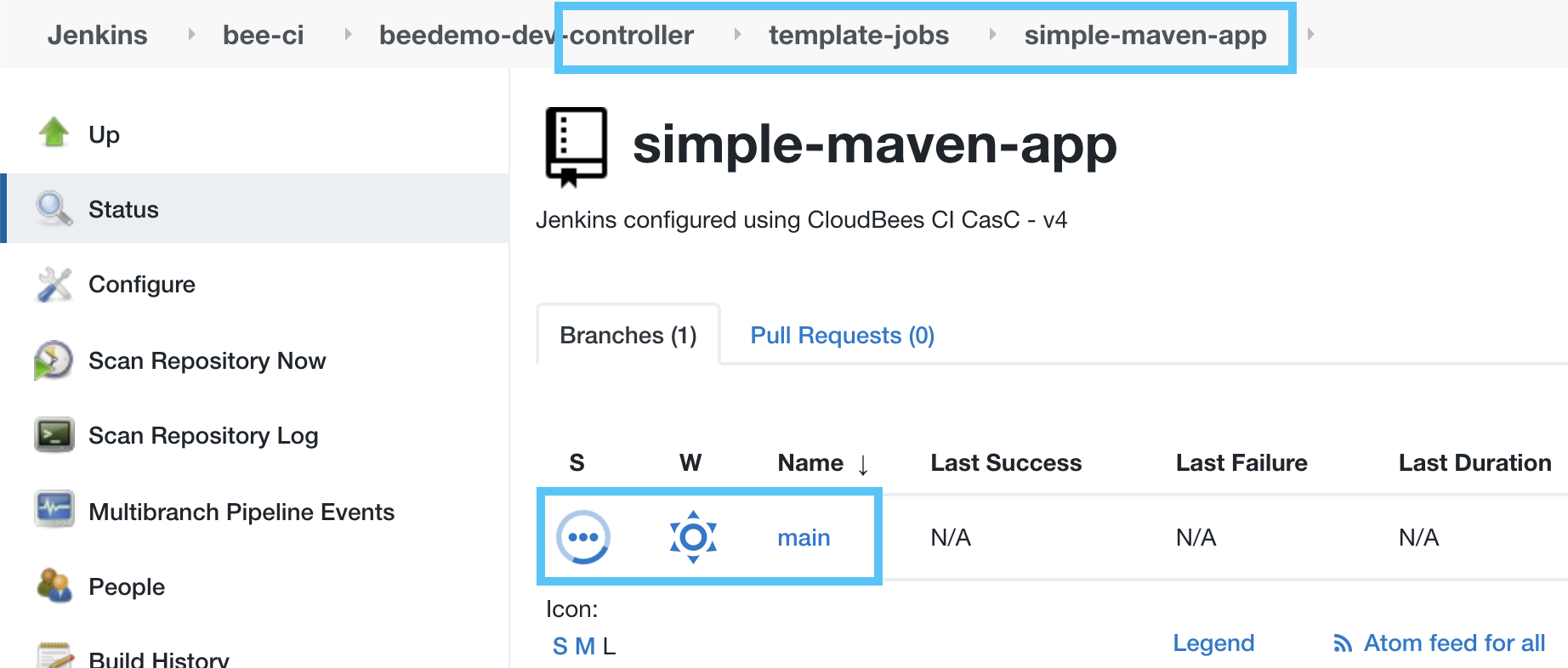Sort table by Last Duration column
Screen dimensions: 1568x668
click(x=1474, y=463)
